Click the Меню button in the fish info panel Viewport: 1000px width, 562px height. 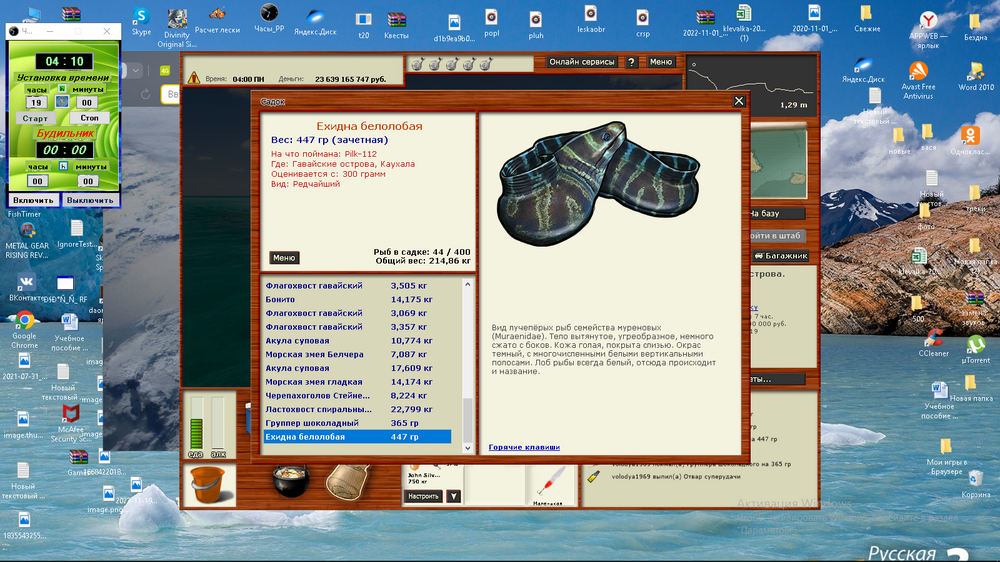pos(284,258)
